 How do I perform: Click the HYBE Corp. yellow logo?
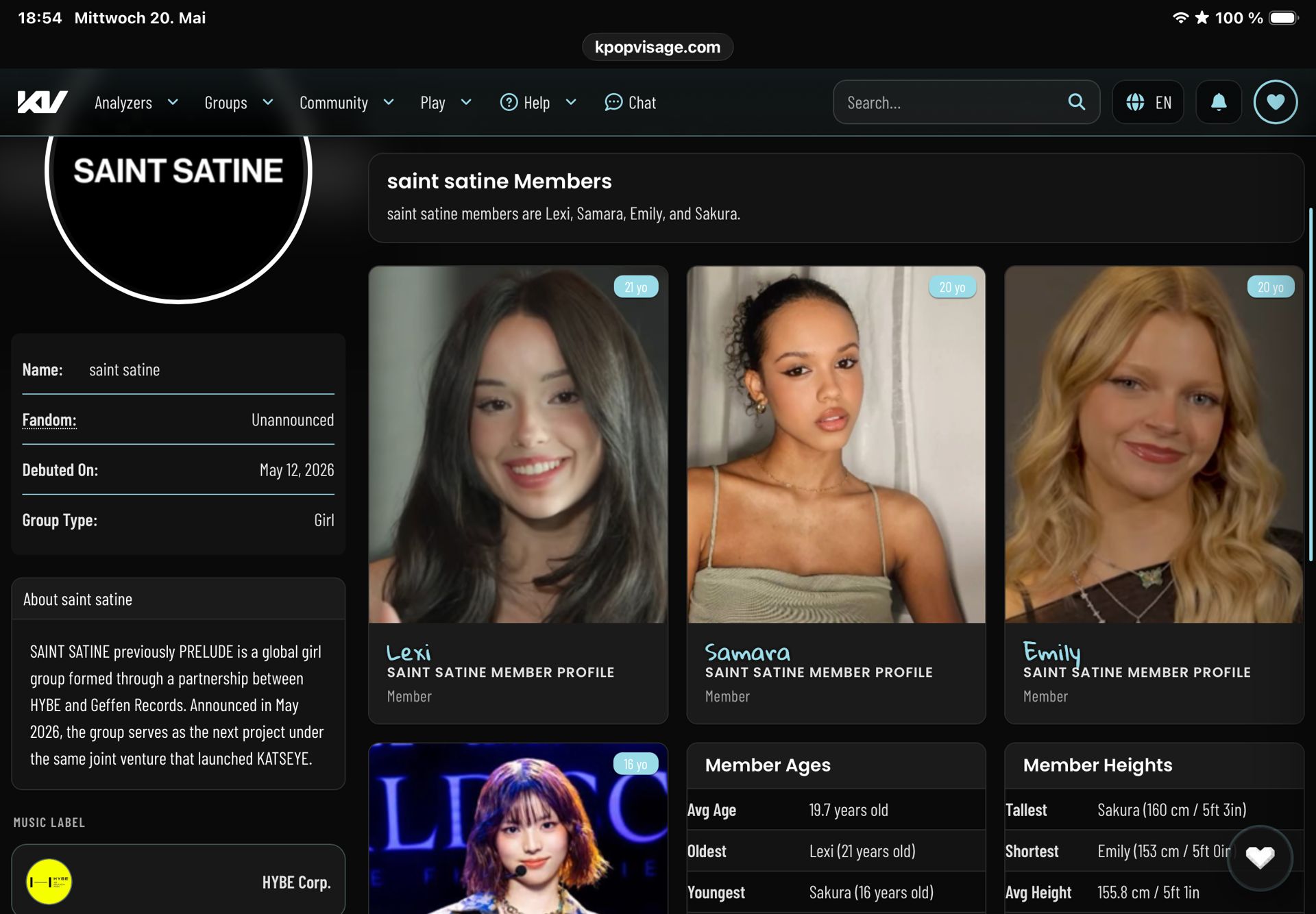(x=49, y=882)
